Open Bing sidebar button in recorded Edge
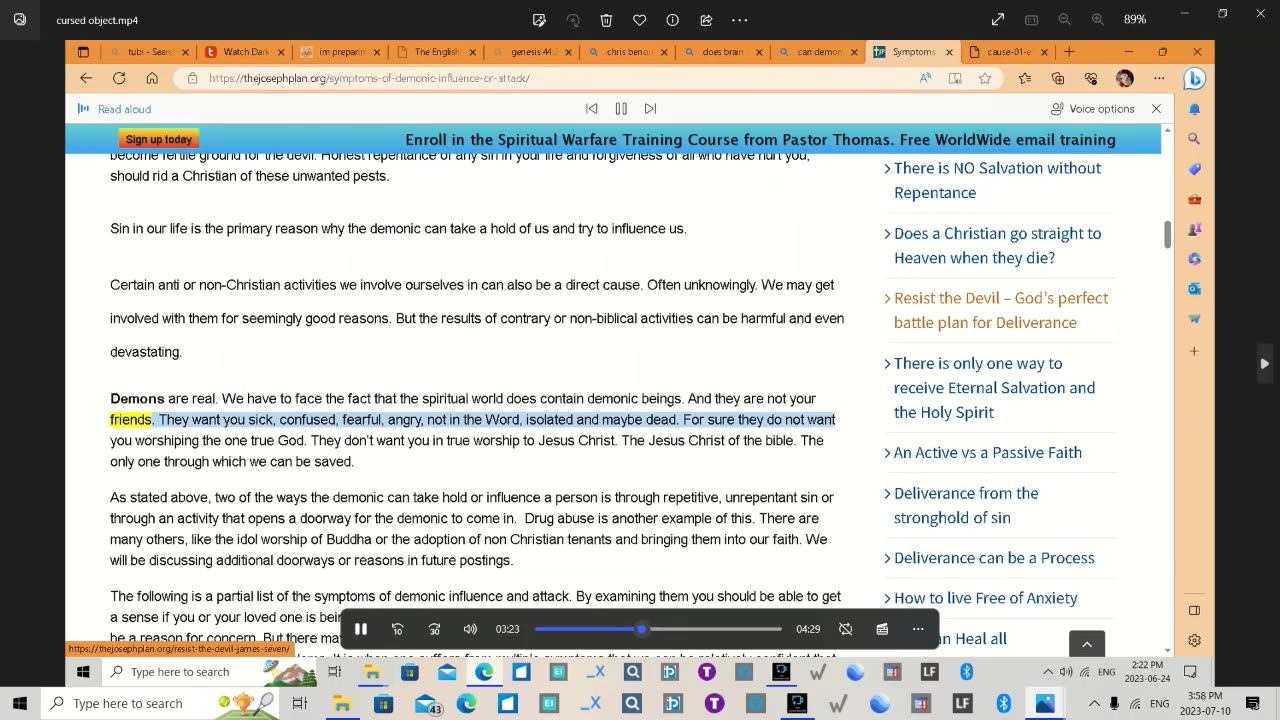 (x=1194, y=79)
